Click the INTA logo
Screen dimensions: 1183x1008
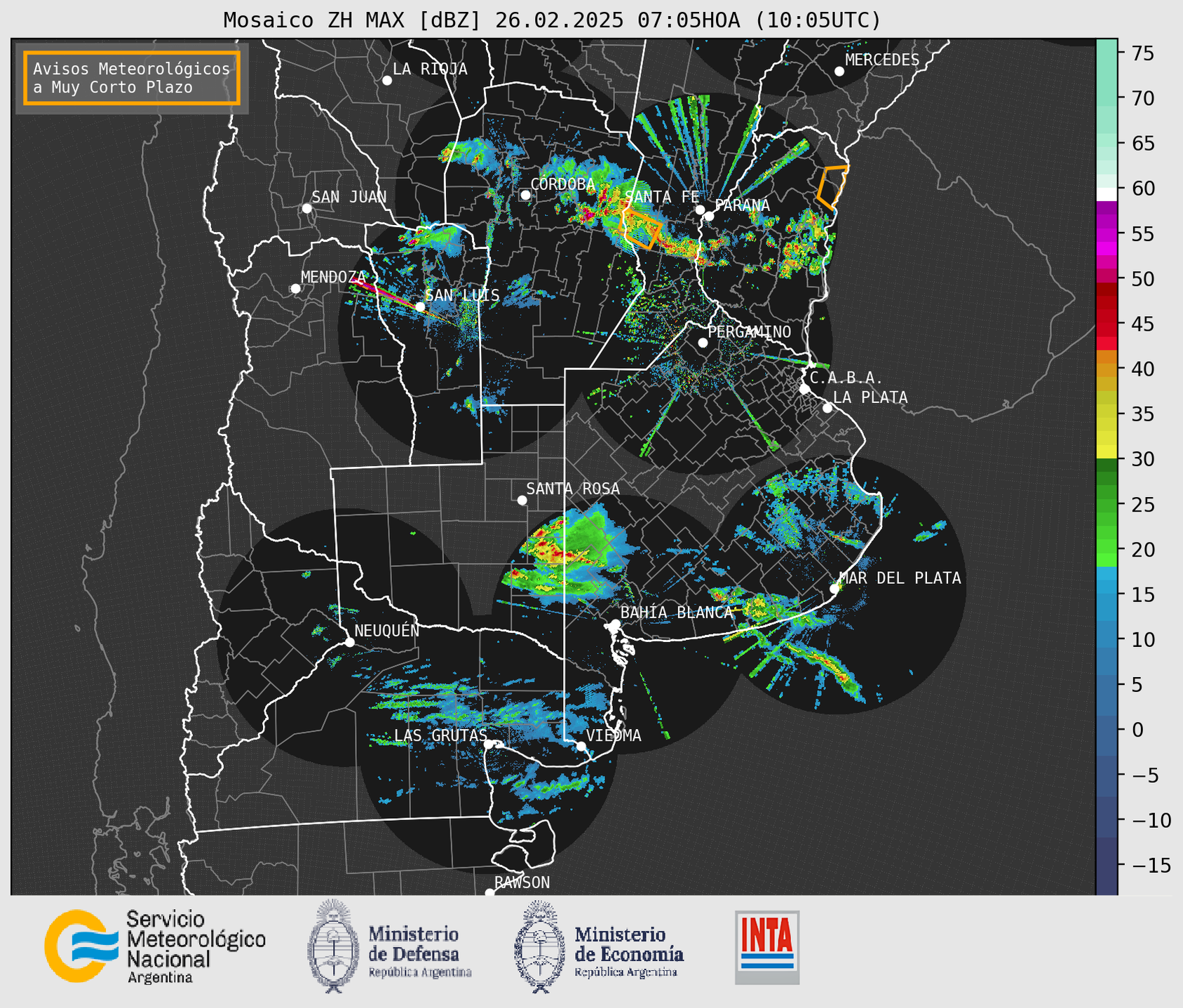pyautogui.click(x=767, y=947)
